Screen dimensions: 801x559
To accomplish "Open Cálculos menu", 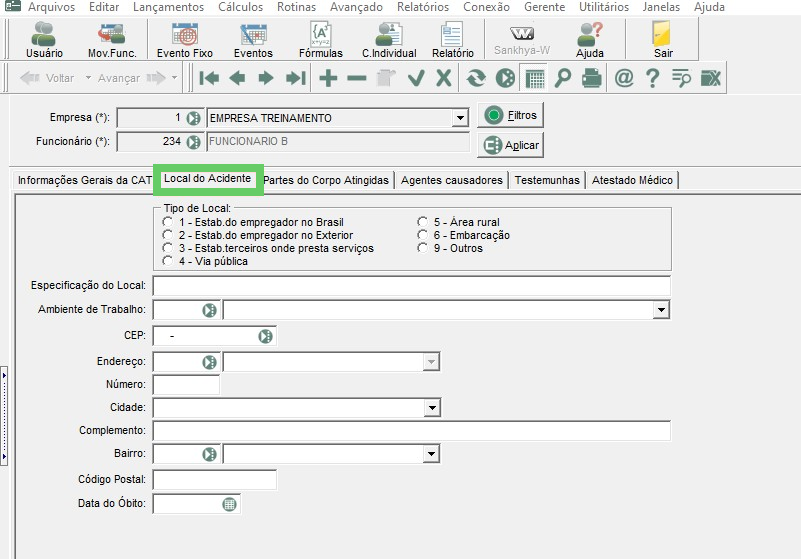I will [x=241, y=7].
